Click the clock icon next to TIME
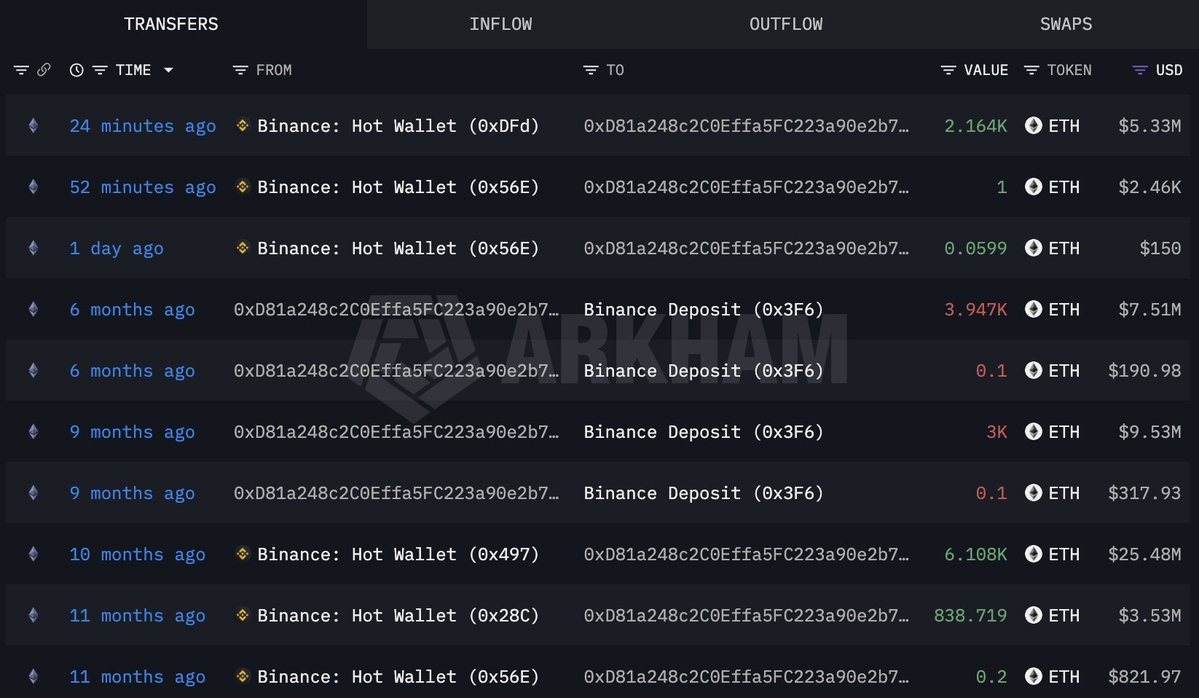 coord(76,70)
